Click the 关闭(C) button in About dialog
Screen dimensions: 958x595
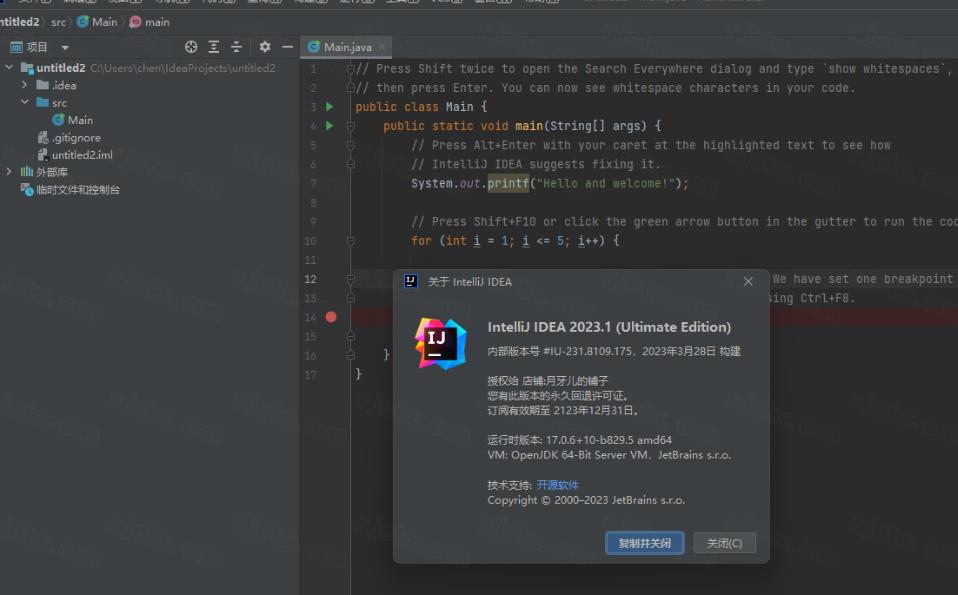[x=723, y=543]
